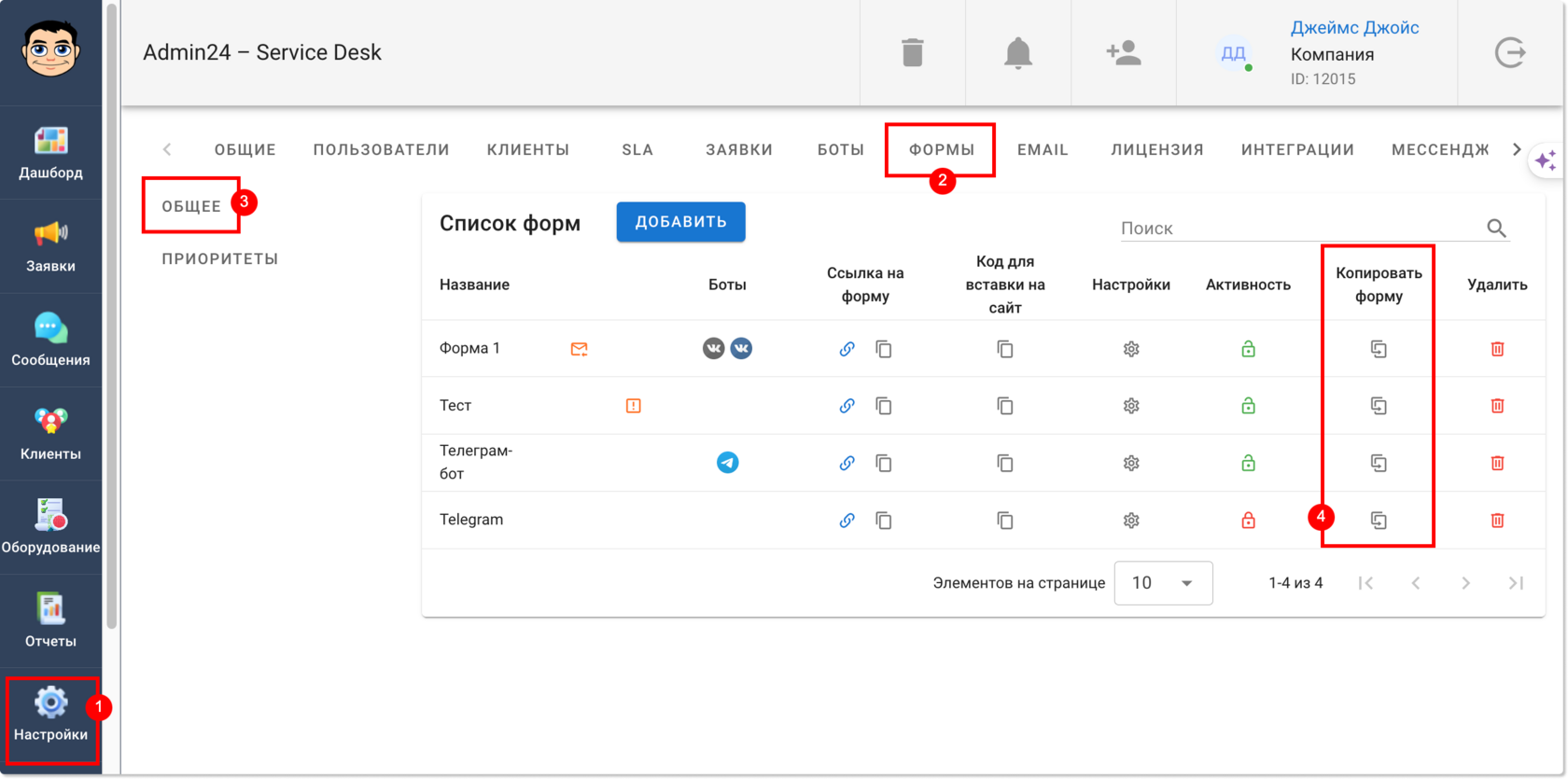This screenshot has height=779, width=1568.
Task: Open form link for Телеграм-бот
Action: coord(847,463)
